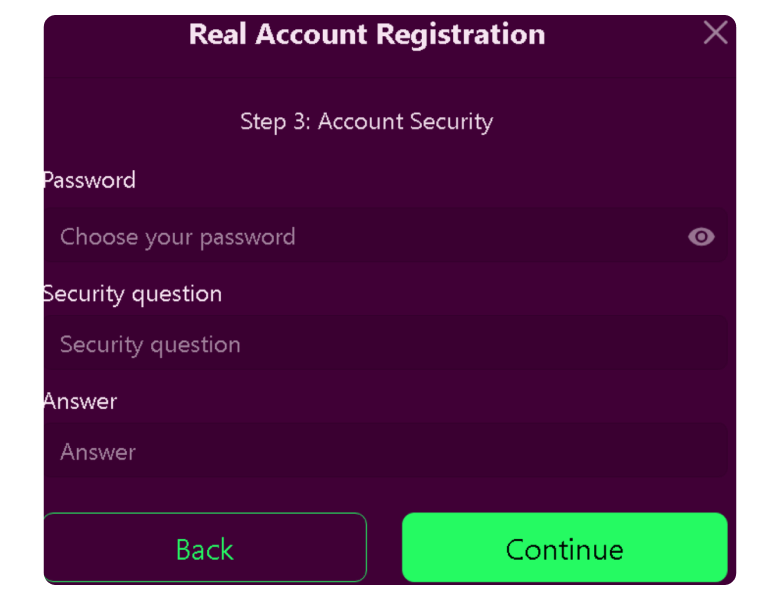Activate the security answer entry box
Viewport: 780px width, 600px height.
point(380,452)
